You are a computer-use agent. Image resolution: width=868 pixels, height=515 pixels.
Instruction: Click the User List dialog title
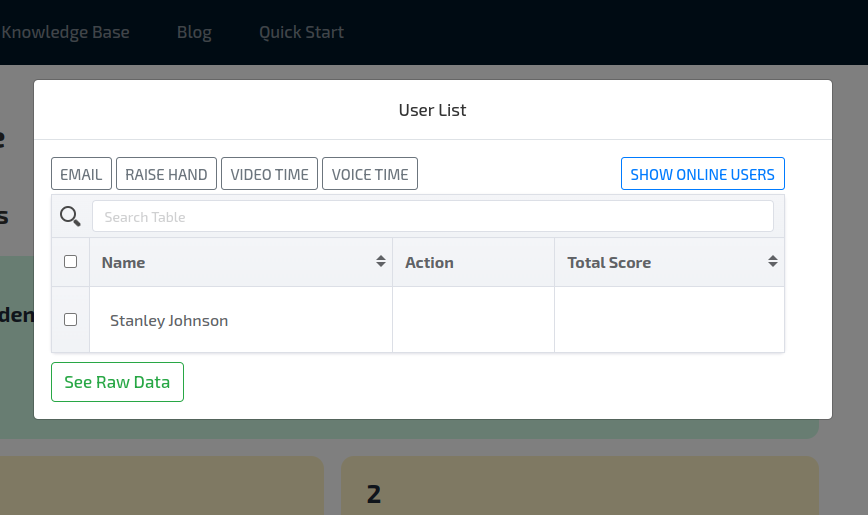pyautogui.click(x=432, y=110)
